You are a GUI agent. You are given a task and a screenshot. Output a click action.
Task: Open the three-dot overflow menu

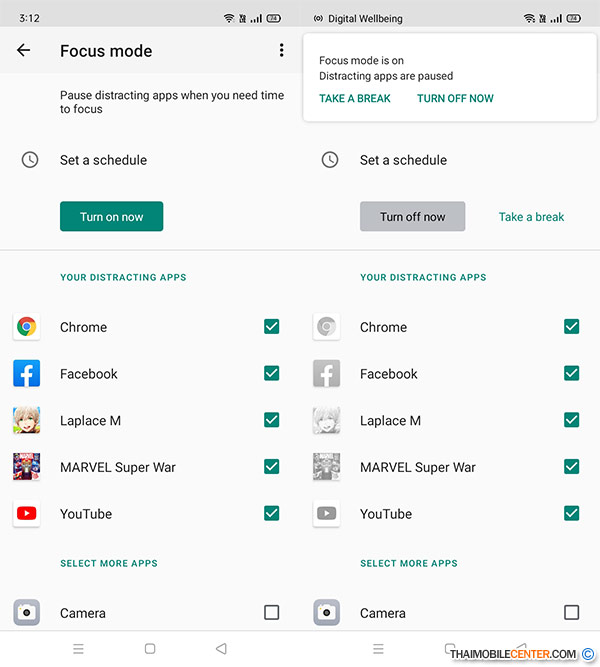click(281, 51)
